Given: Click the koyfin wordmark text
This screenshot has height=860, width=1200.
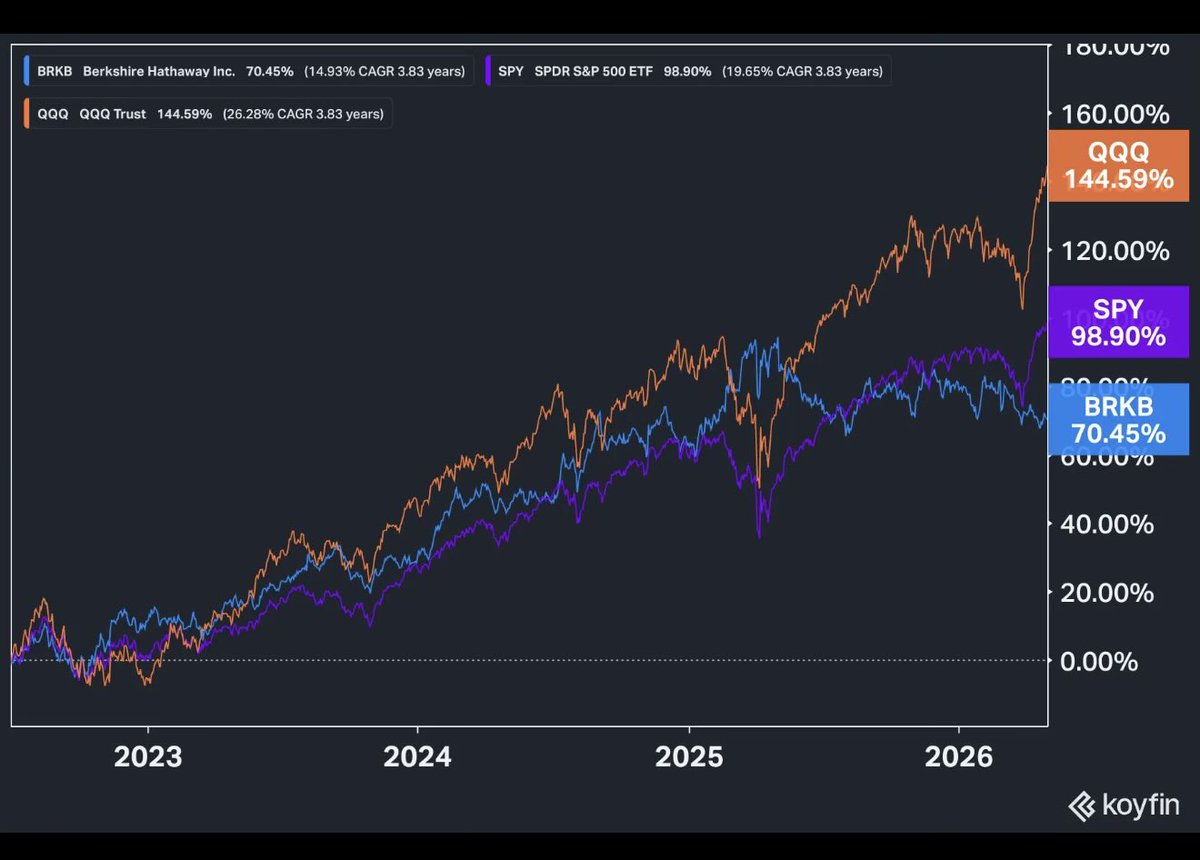Looking at the screenshot, I should pyautogui.click(x=1141, y=805).
